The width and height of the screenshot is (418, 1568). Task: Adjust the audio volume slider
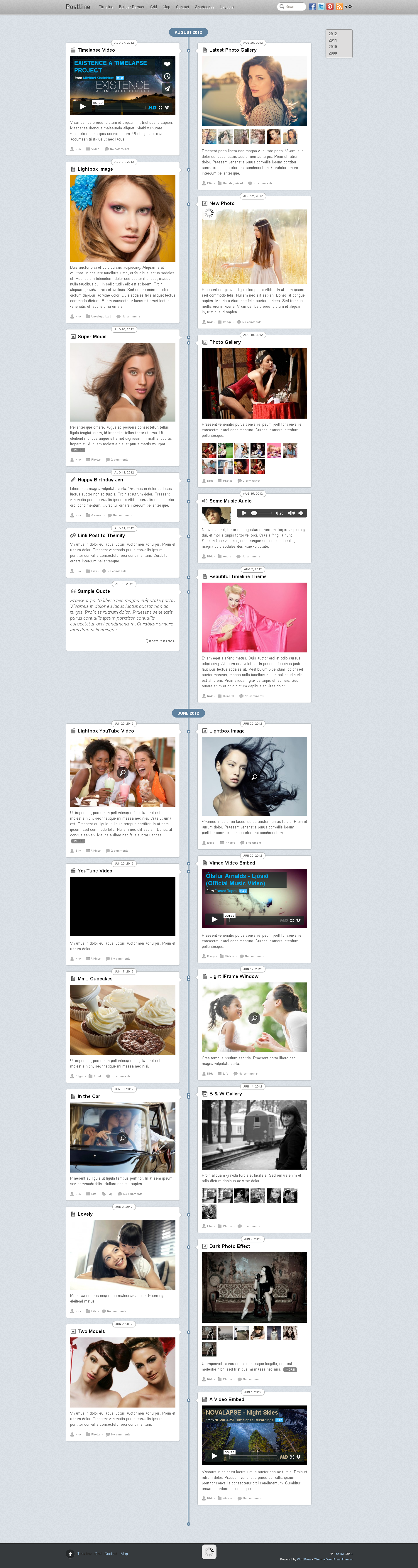[x=301, y=513]
